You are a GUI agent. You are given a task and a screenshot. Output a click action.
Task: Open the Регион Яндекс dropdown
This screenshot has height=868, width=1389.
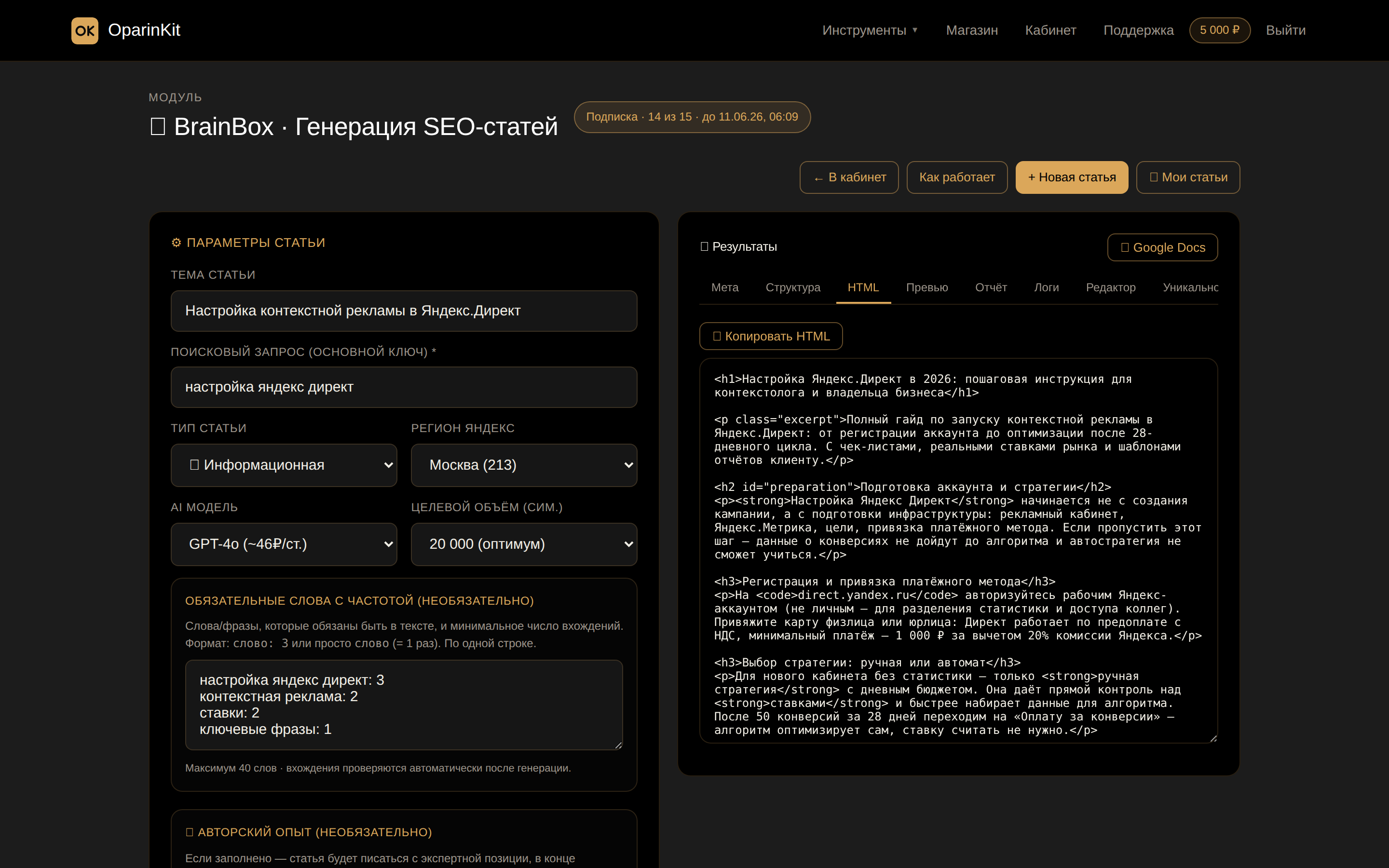tap(524, 465)
